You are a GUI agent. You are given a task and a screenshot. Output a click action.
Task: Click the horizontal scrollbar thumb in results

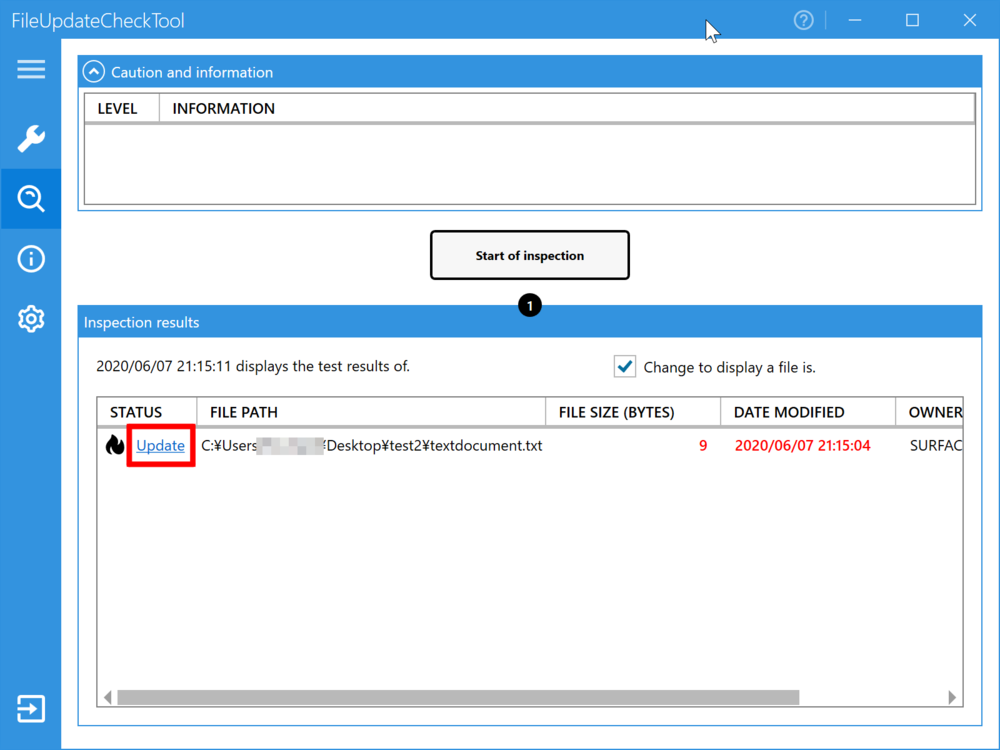click(x=458, y=697)
